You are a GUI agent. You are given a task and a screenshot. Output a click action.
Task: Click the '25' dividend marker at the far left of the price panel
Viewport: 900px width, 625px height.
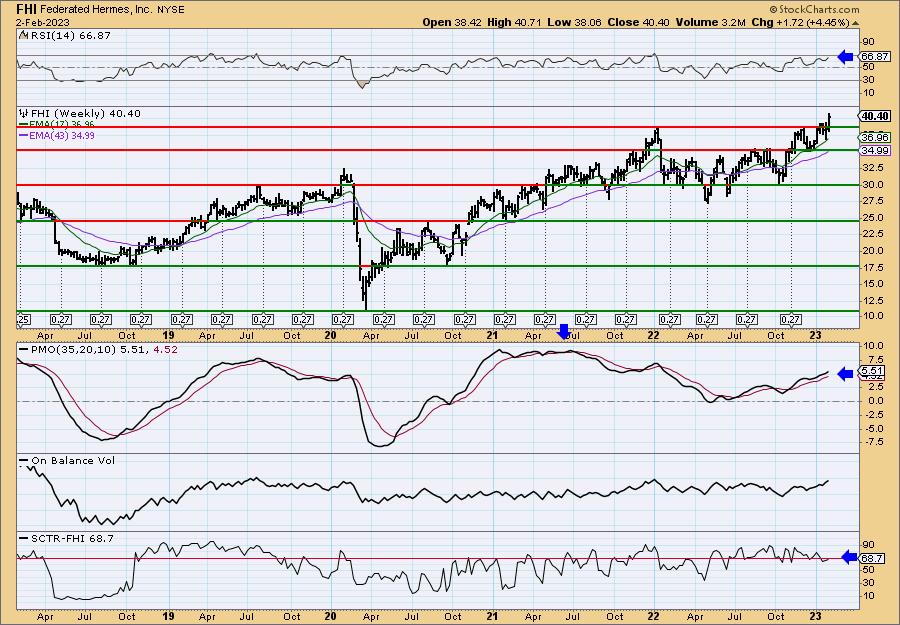(x=23, y=319)
